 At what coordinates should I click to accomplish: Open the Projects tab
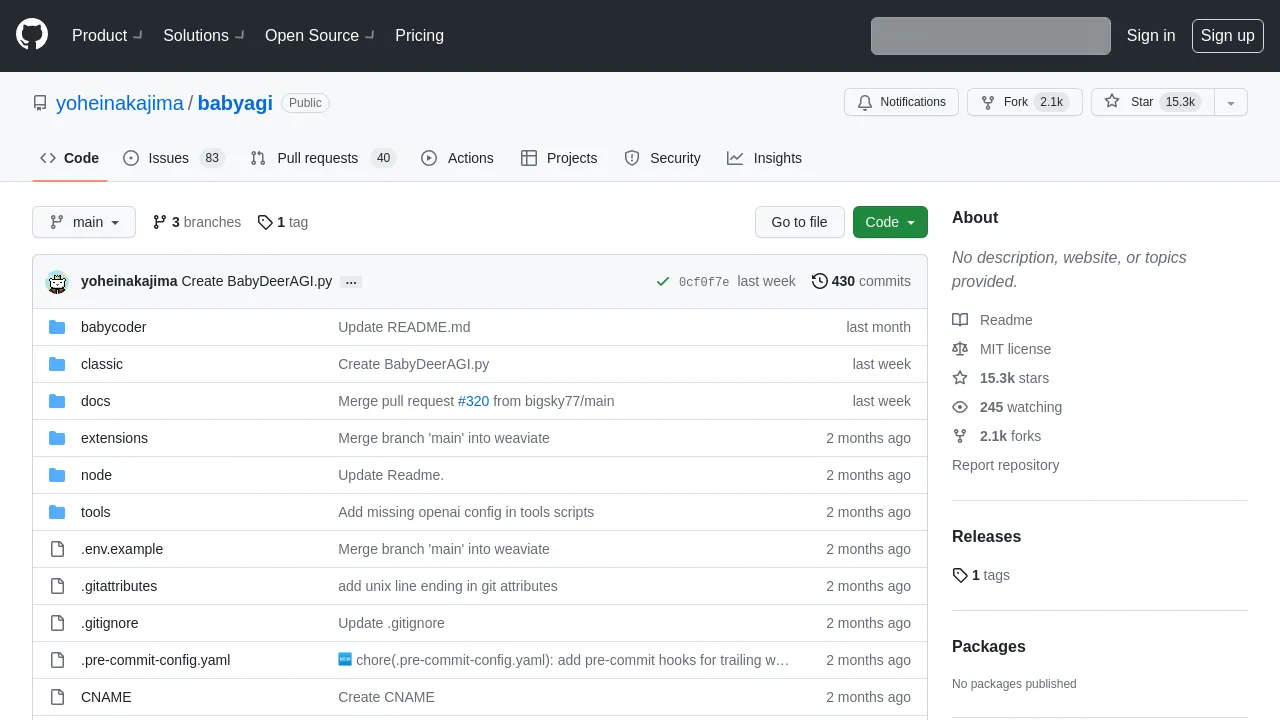[559, 158]
